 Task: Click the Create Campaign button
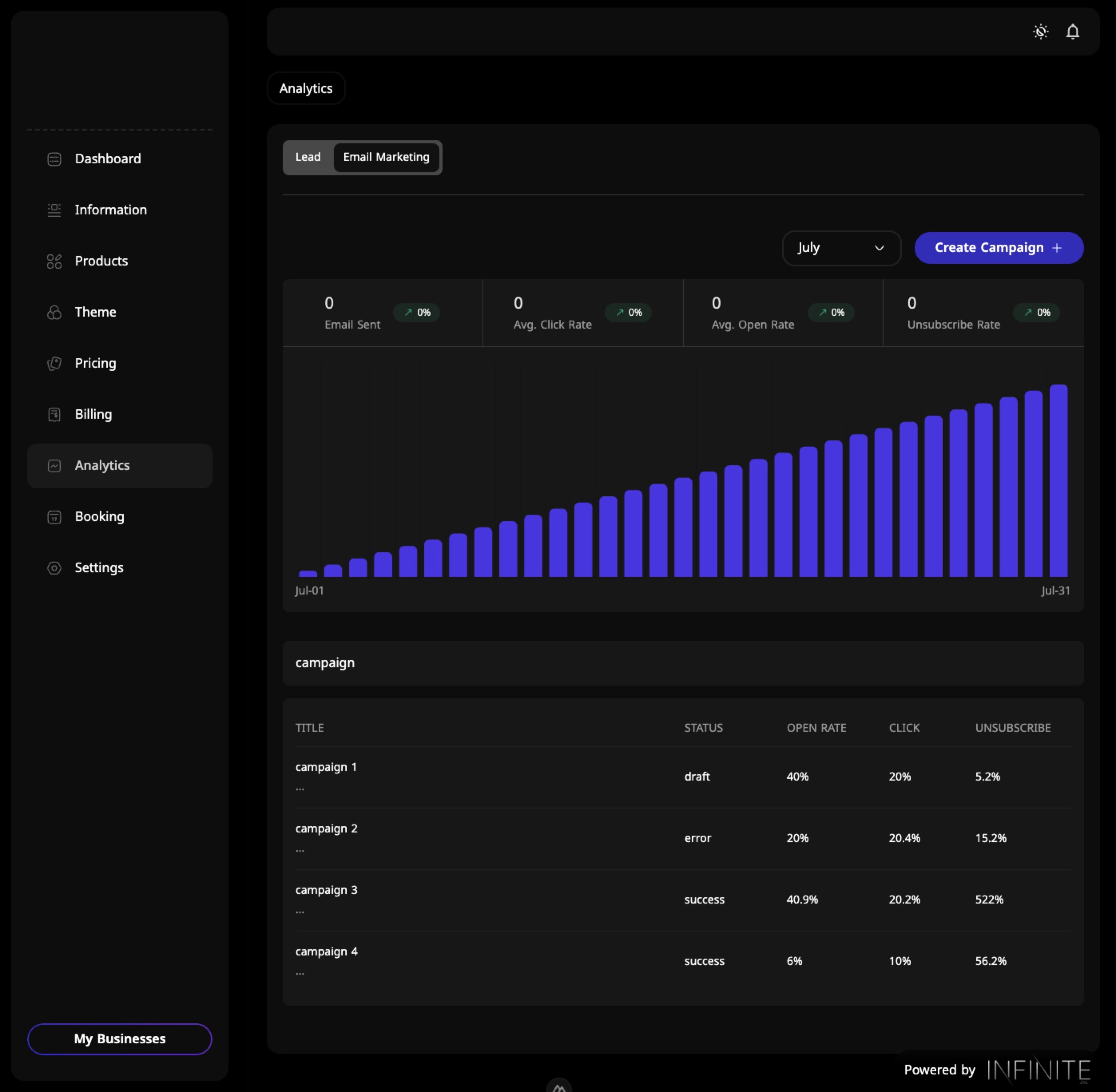pyautogui.click(x=999, y=248)
